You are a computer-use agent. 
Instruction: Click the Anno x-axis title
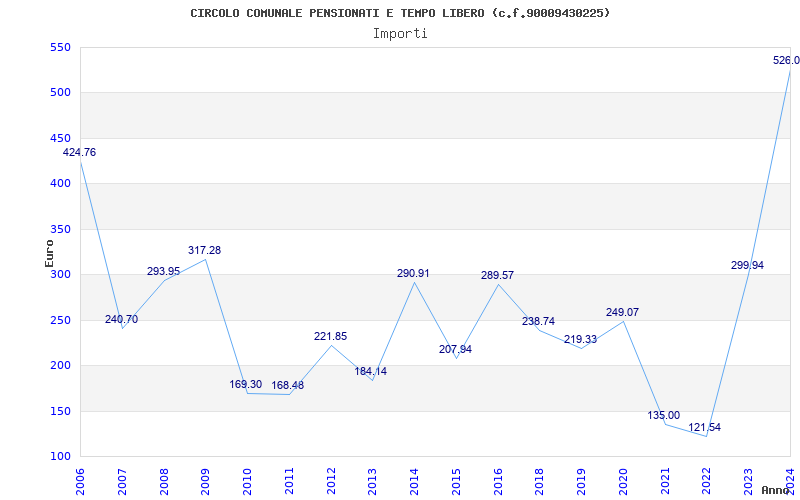[776, 490]
